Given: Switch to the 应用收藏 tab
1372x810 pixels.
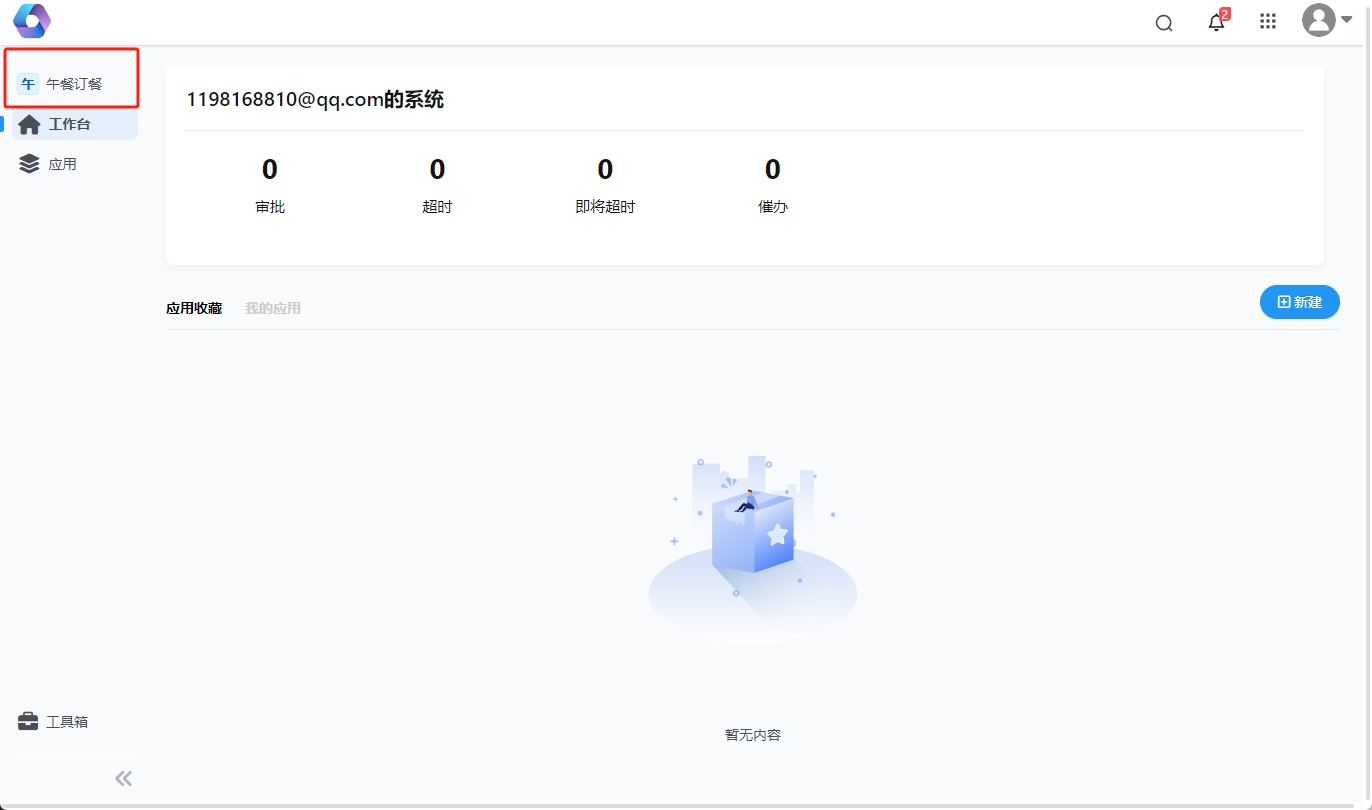Looking at the screenshot, I should 194,308.
